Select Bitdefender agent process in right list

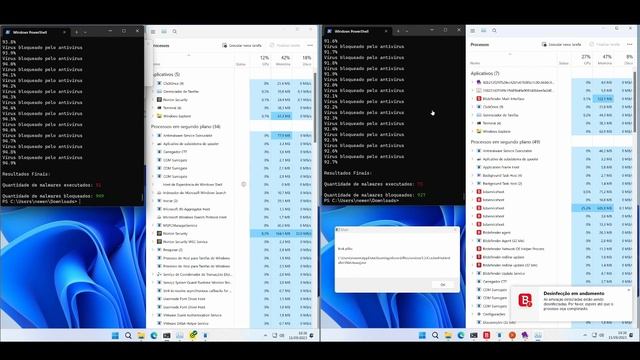tap(496, 233)
